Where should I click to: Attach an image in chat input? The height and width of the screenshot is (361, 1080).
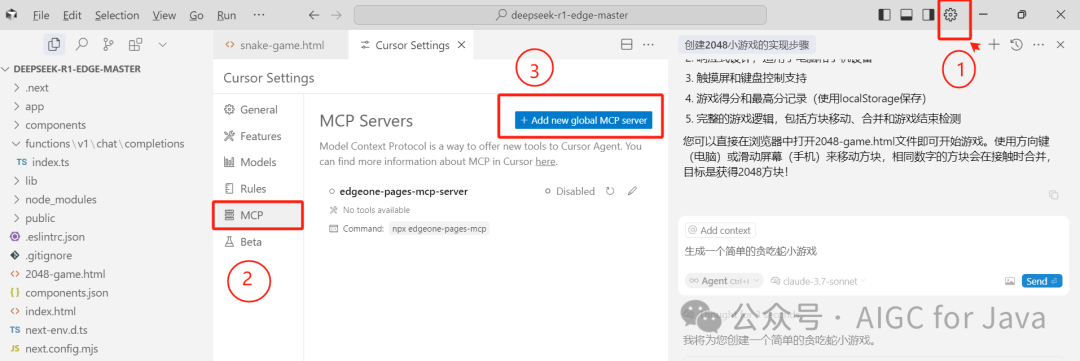point(1010,281)
